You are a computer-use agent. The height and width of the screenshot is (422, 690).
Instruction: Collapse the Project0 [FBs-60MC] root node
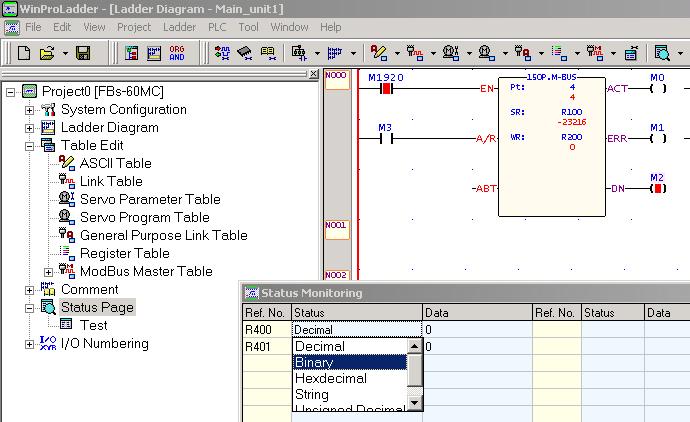pyautogui.click(x=11, y=92)
